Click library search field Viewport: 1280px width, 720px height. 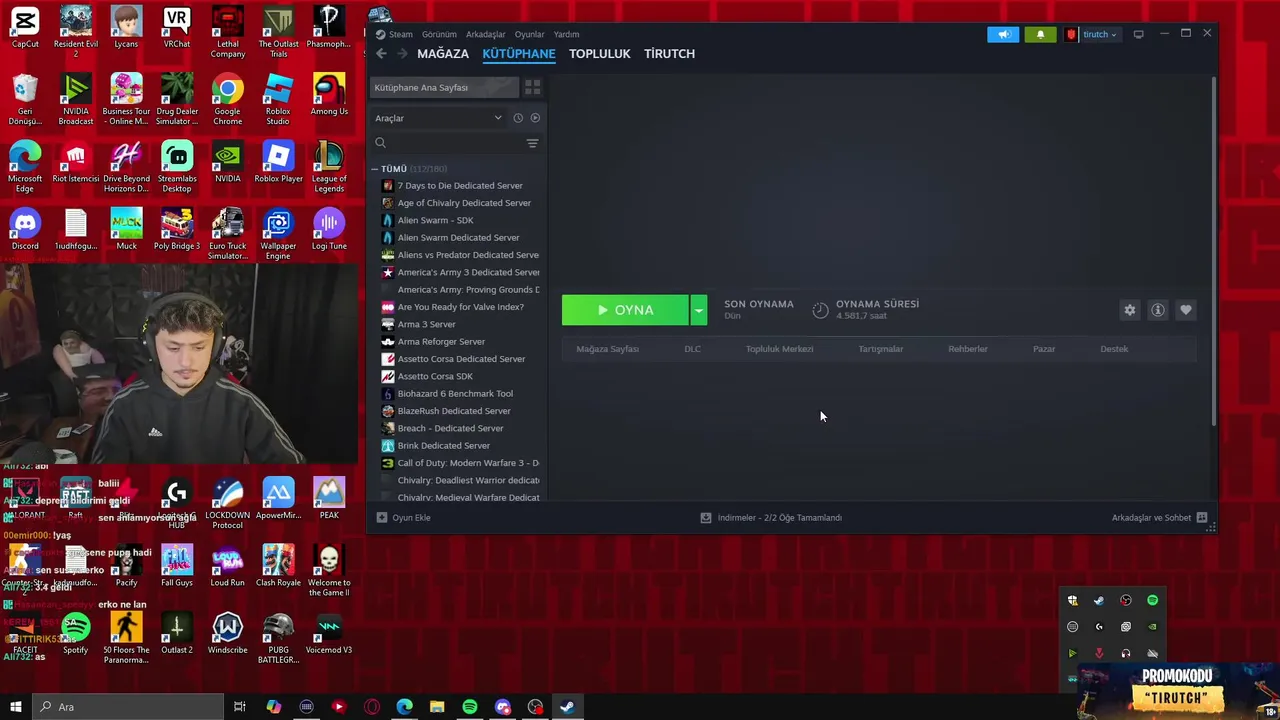[x=447, y=143]
